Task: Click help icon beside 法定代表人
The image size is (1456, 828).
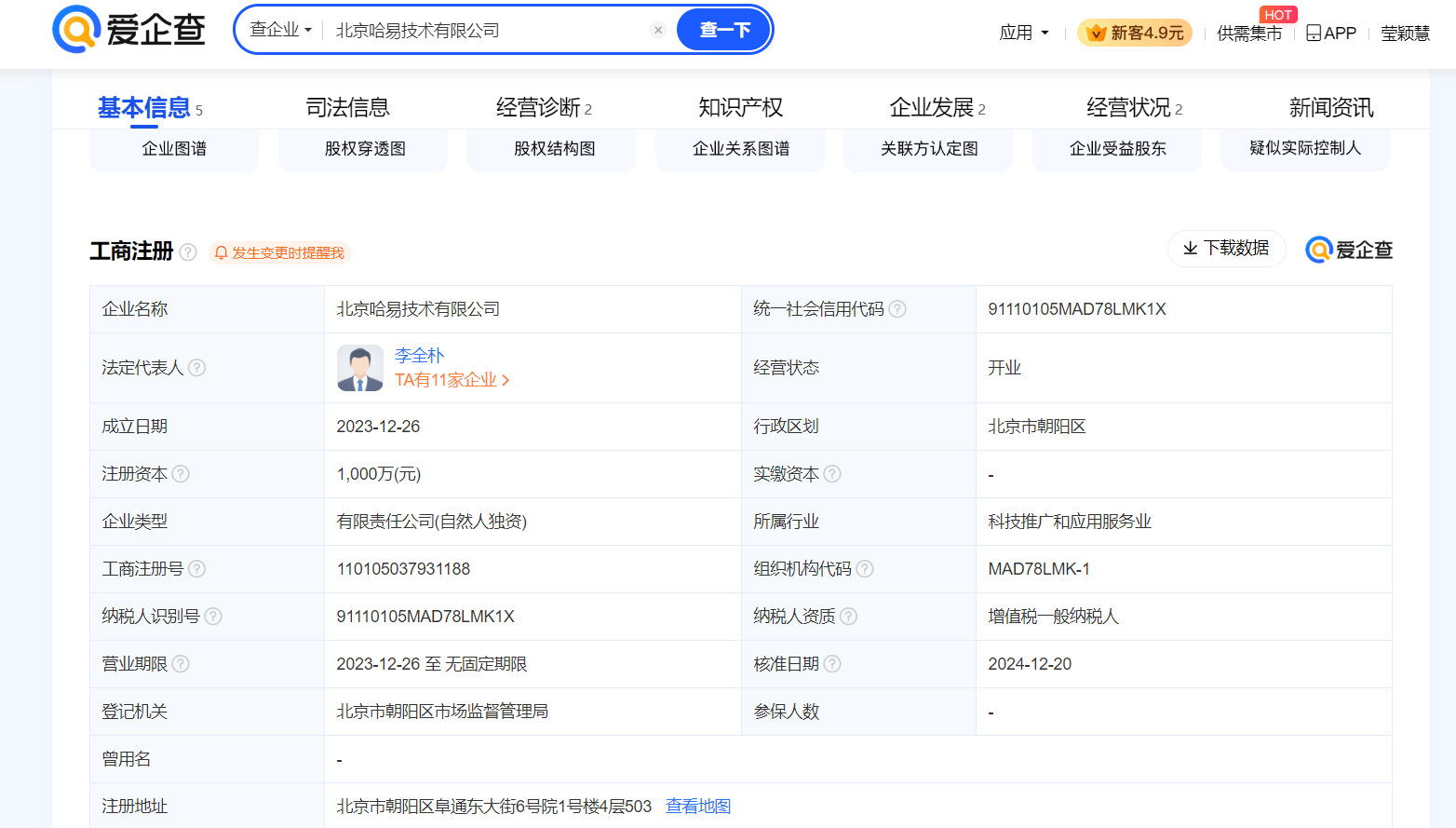Action: pyautogui.click(x=196, y=368)
